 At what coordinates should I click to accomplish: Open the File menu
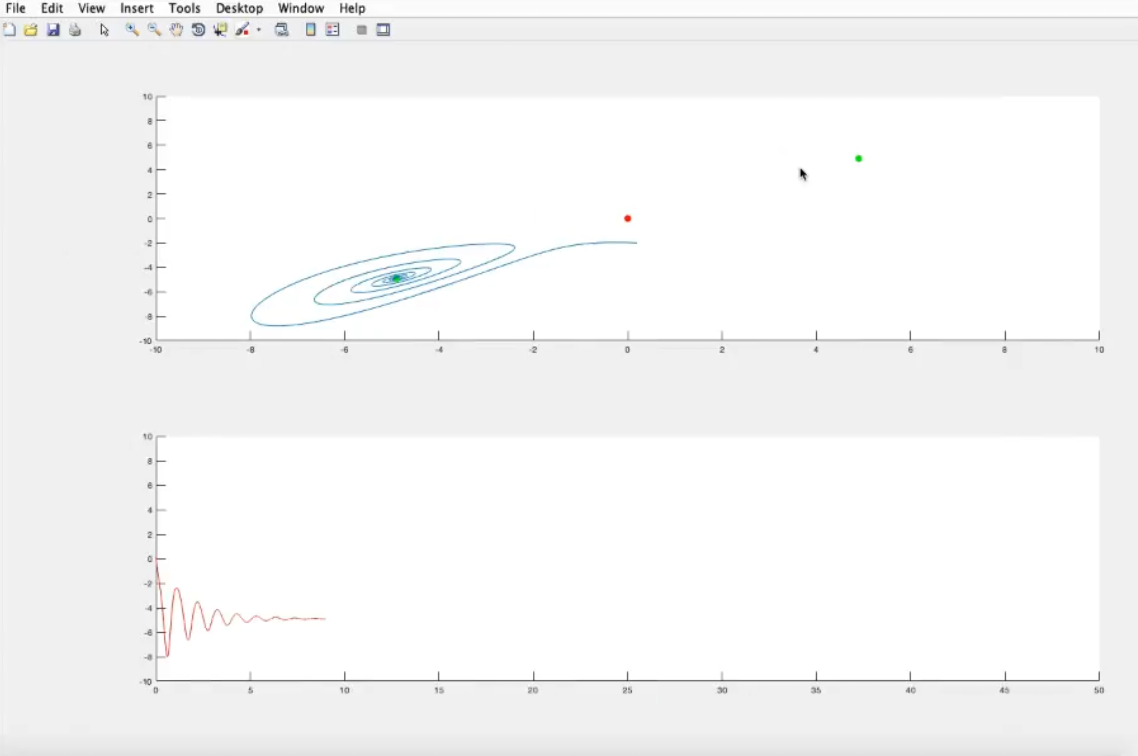15,8
